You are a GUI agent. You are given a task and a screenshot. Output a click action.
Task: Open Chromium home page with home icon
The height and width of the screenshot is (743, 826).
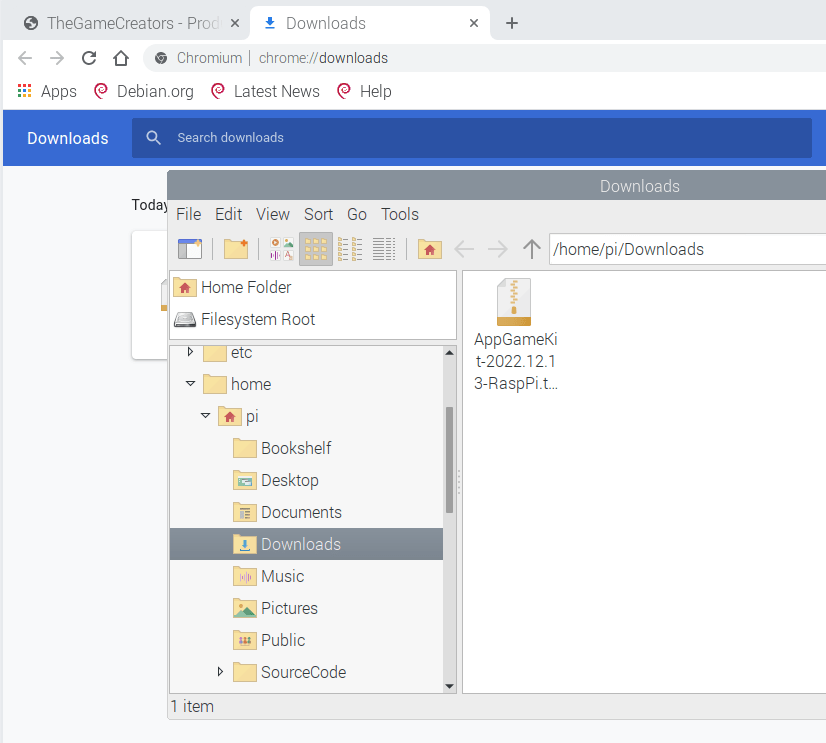(x=120, y=57)
